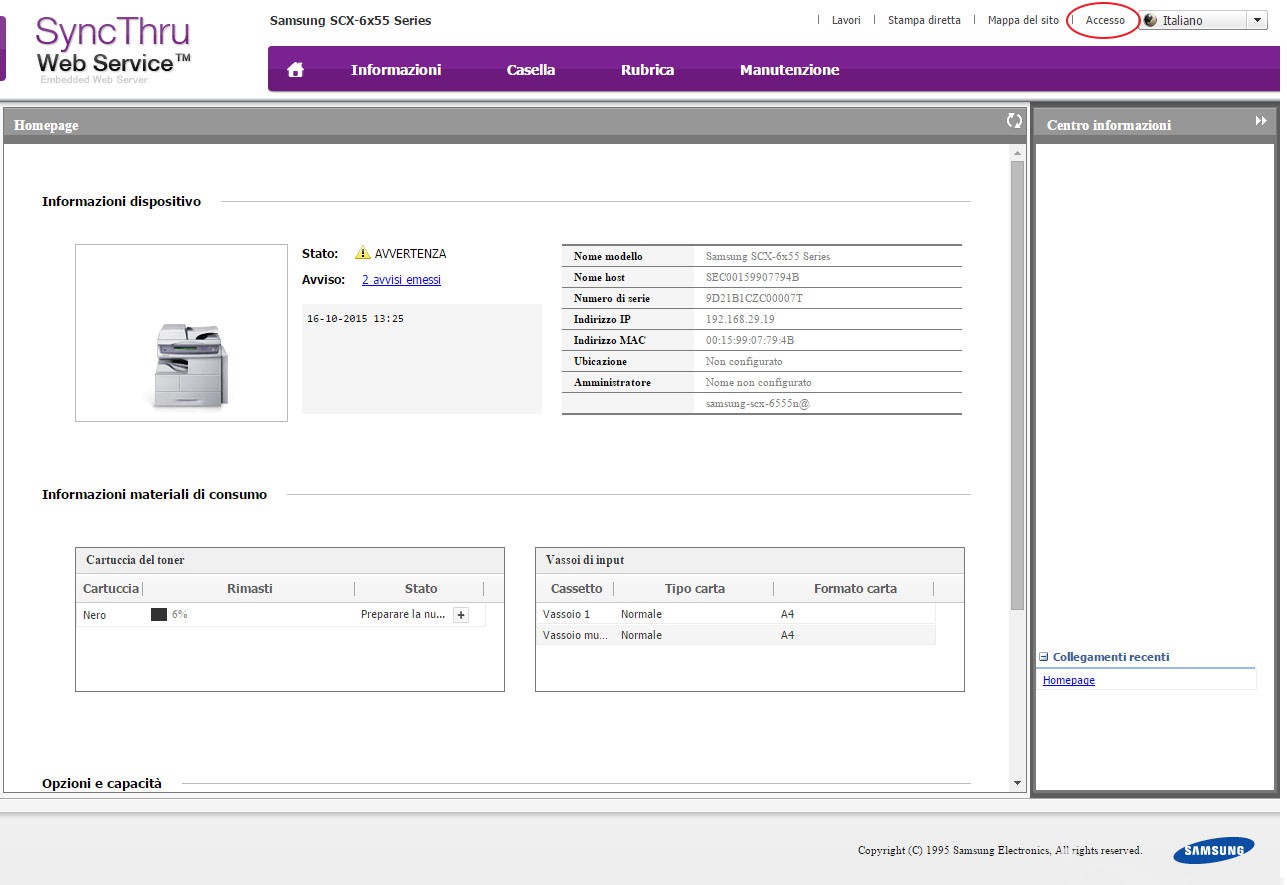
Task: Click the Informazioni materiali di consumo heading
Action: [154, 494]
